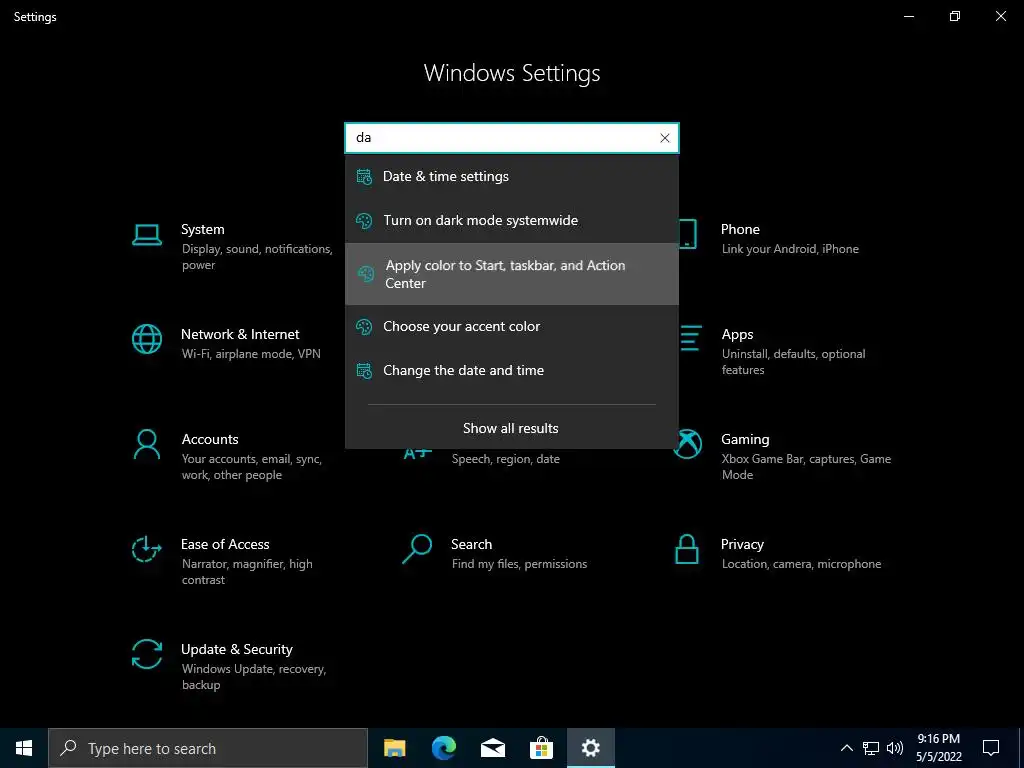Click Display, sound, notifications, power text
Viewport: 1024px width, 768px height.
(x=257, y=257)
